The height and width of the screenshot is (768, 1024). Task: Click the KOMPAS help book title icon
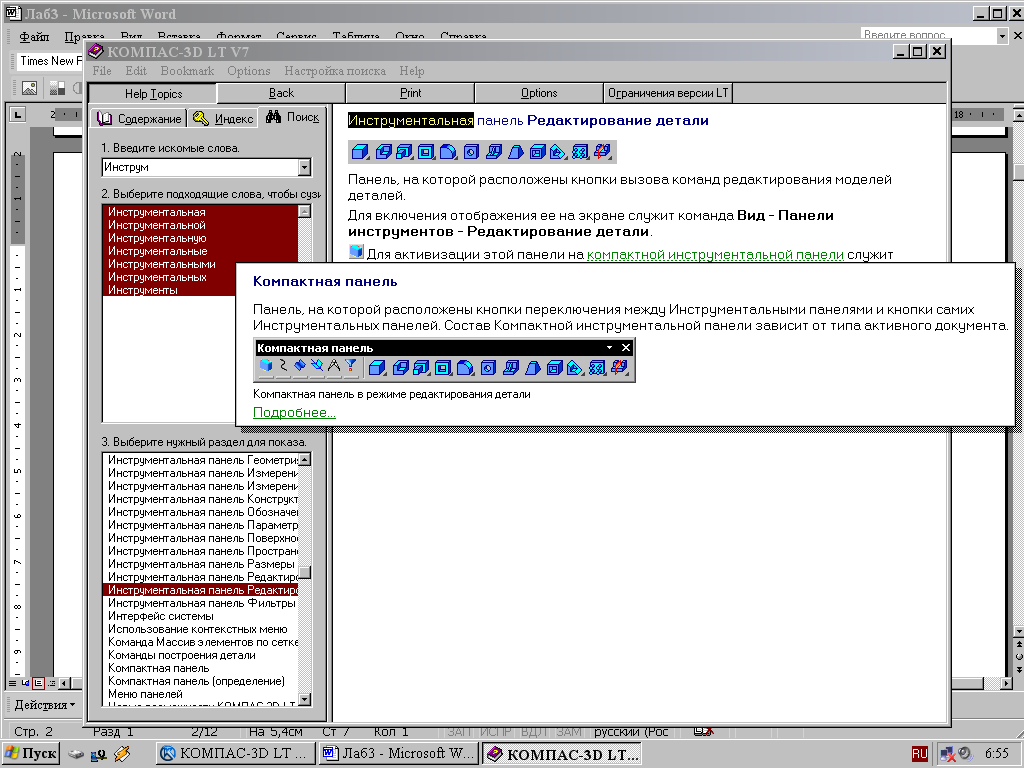coord(96,51)
